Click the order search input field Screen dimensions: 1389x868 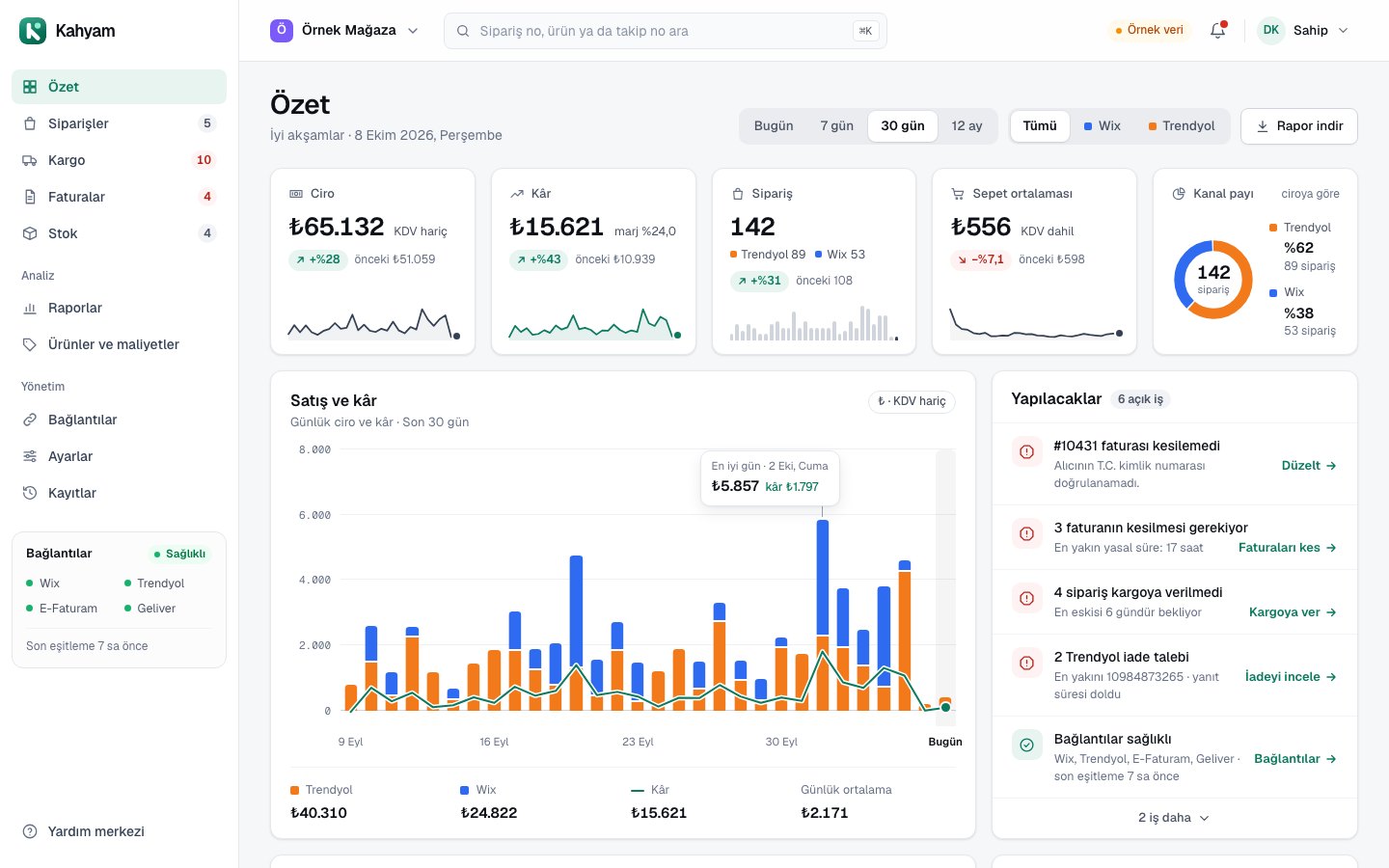[x=666, y=31]
